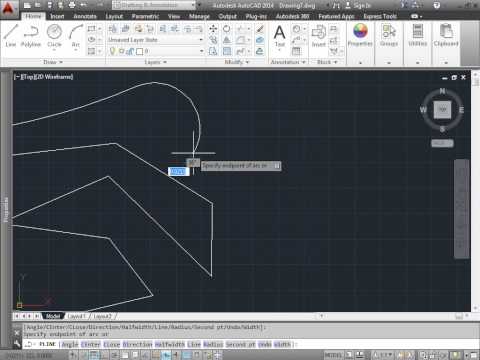
Task: Select the Stretch tool icon
Action: point(213,51)
